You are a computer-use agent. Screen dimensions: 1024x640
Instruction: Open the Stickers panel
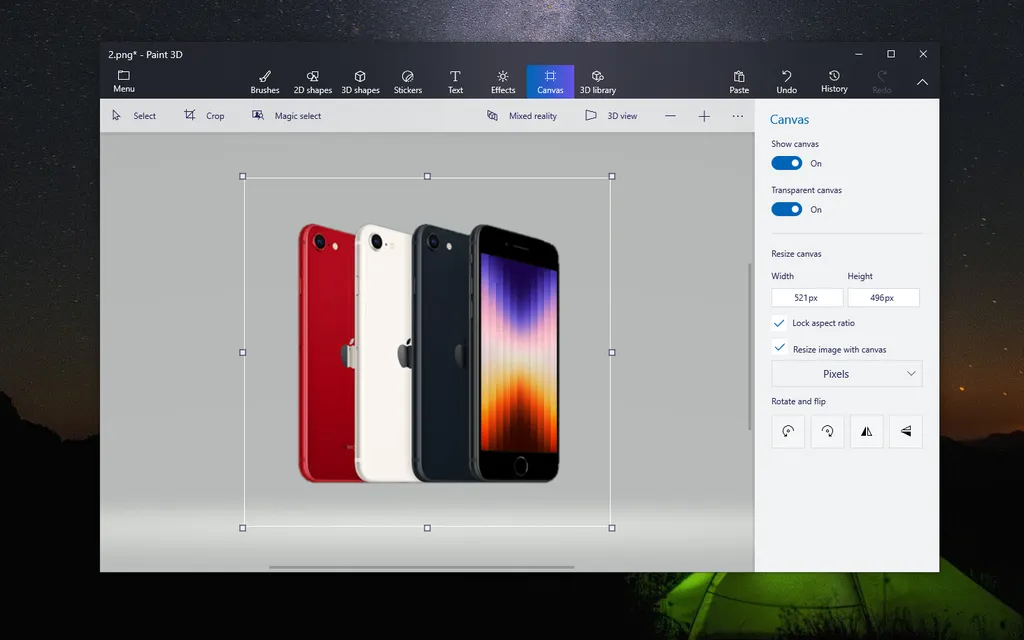click(x=408, y=82)
